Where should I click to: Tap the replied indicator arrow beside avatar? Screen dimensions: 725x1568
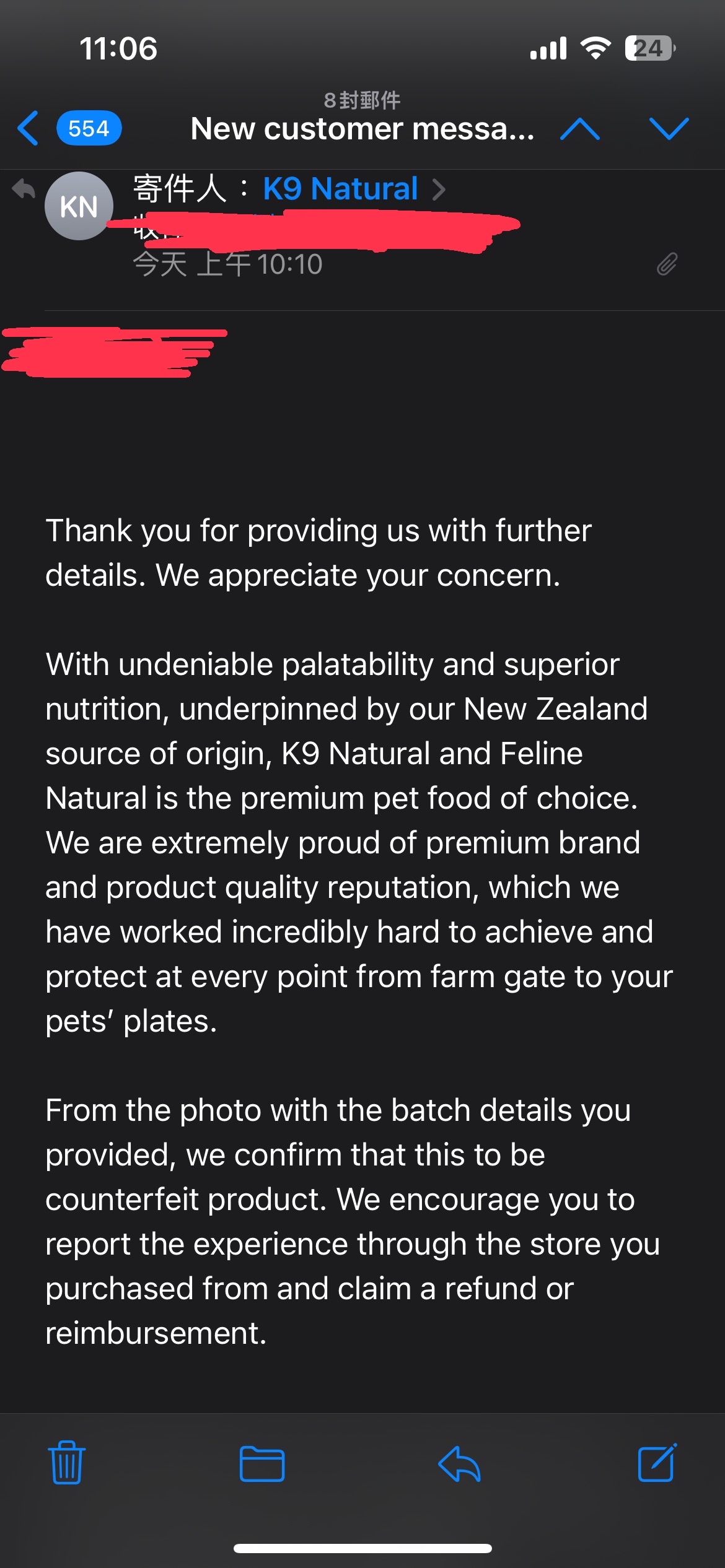24,189
